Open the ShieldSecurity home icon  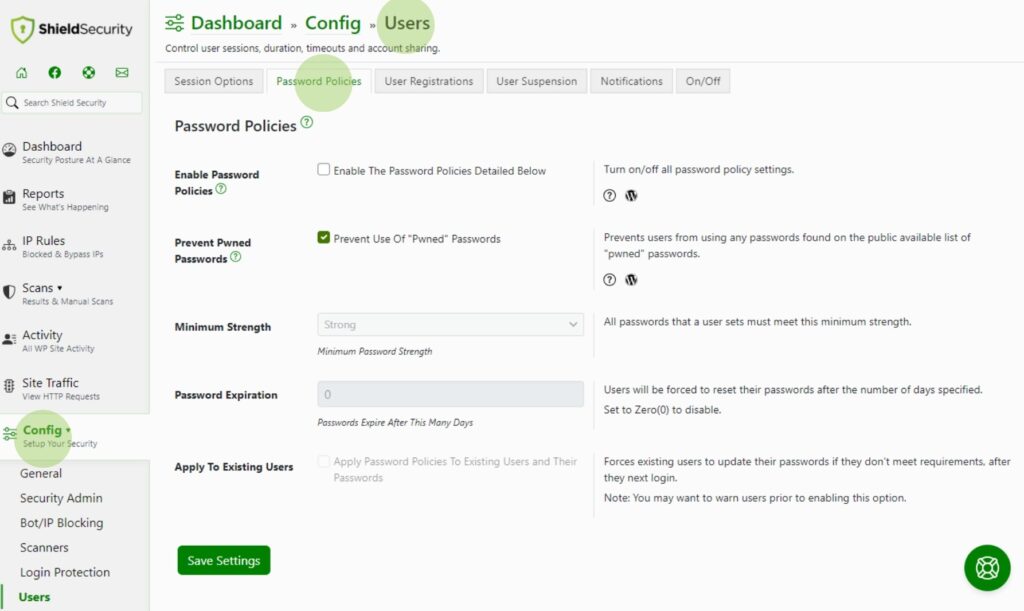coord(22,72)
